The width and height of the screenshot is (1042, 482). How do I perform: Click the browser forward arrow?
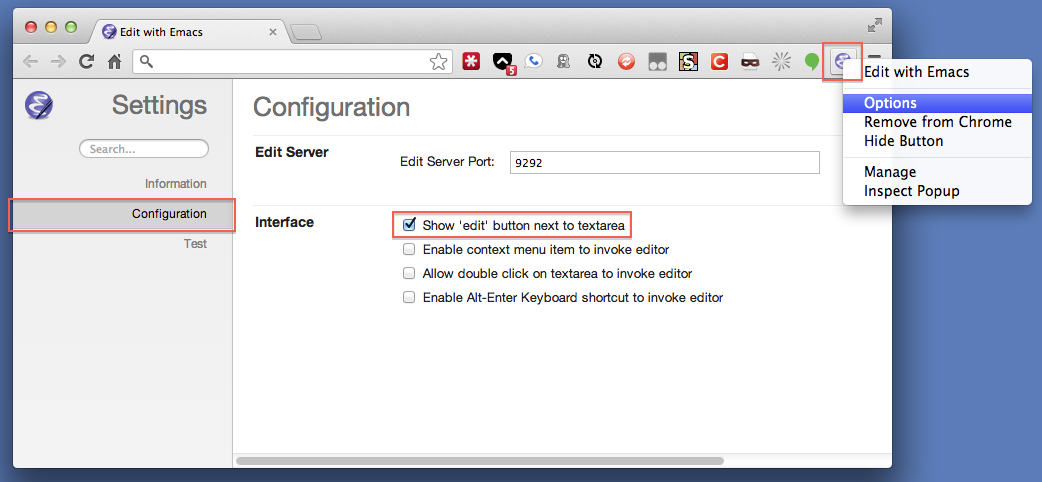point(58,62)
